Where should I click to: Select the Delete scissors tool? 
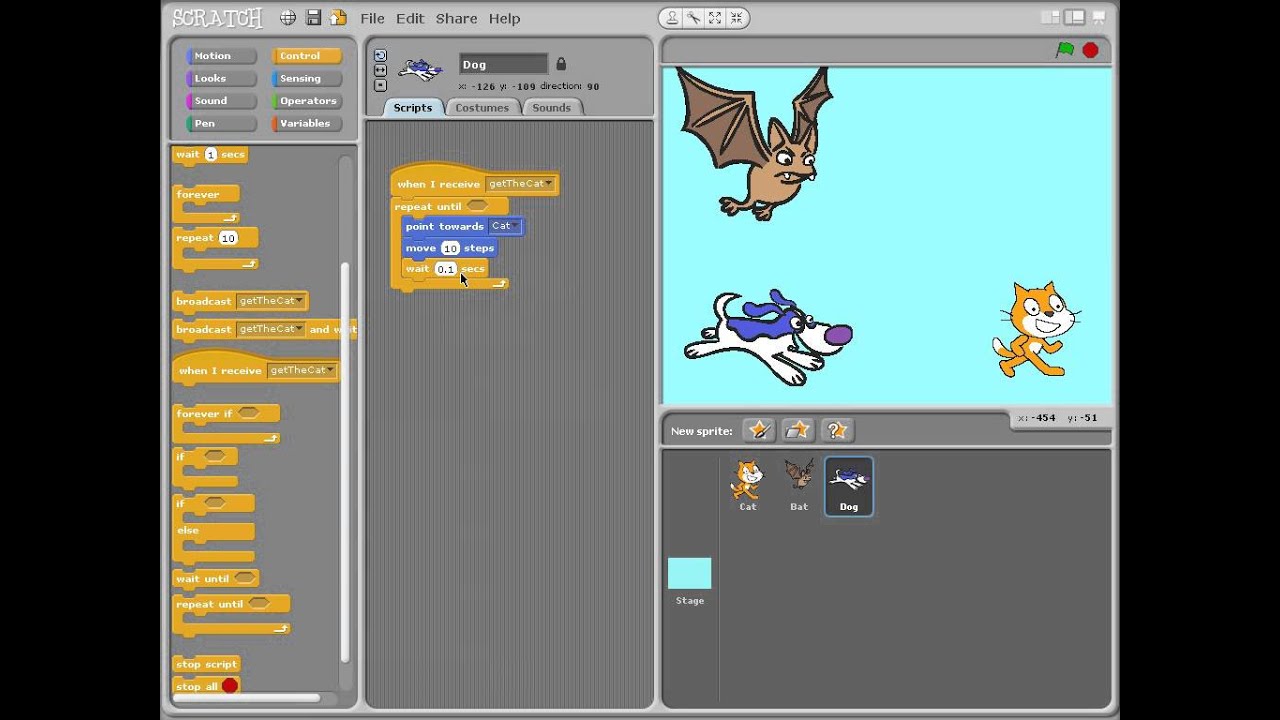694,18
